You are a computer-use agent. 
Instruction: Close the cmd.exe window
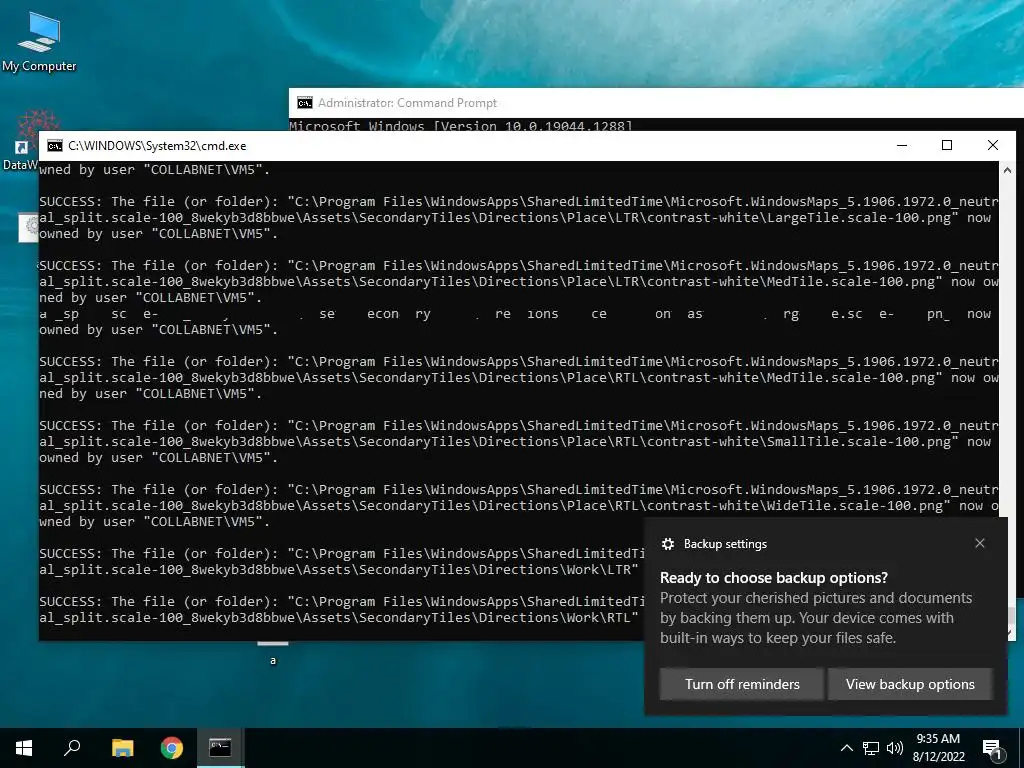point(993,146)
